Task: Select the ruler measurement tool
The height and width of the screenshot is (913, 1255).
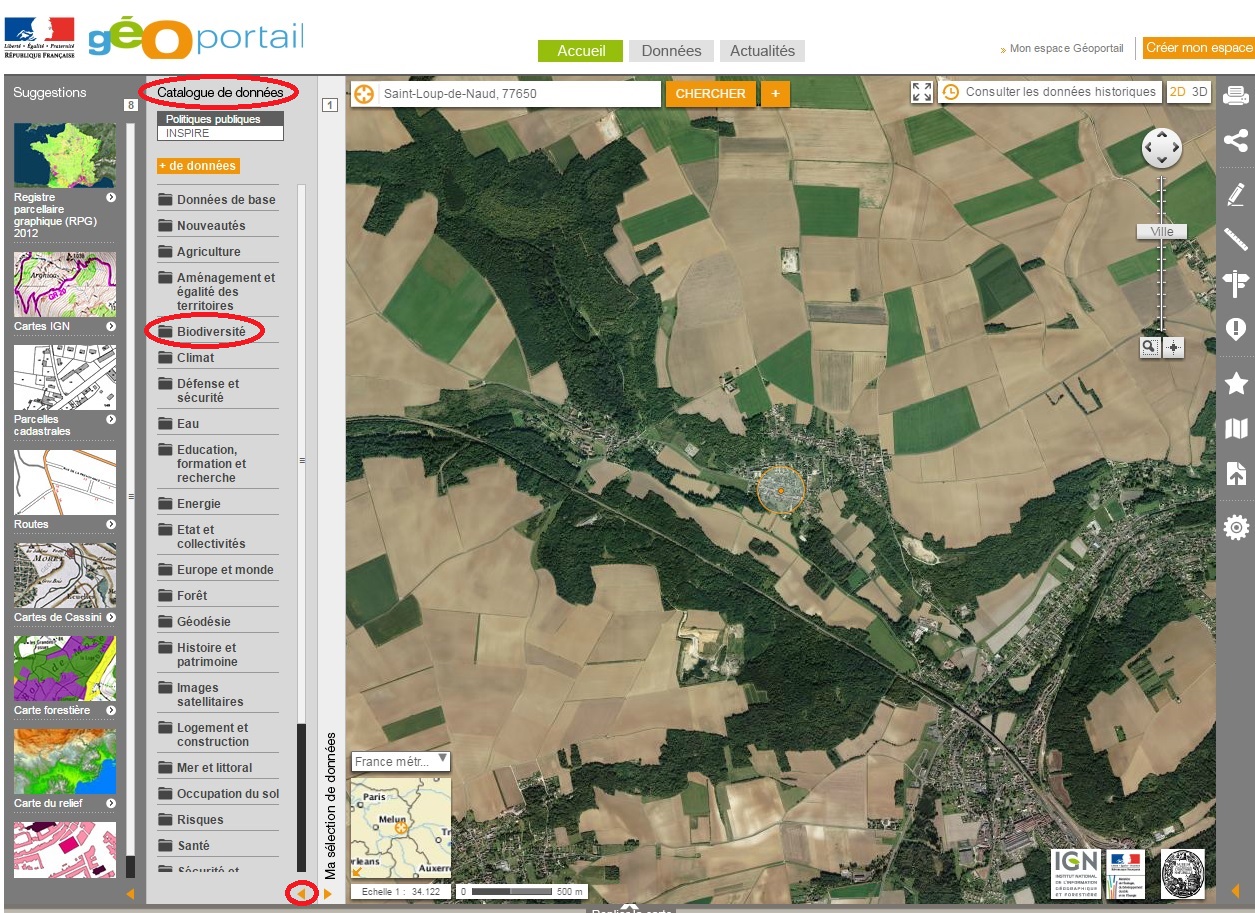Action: 1236,239
